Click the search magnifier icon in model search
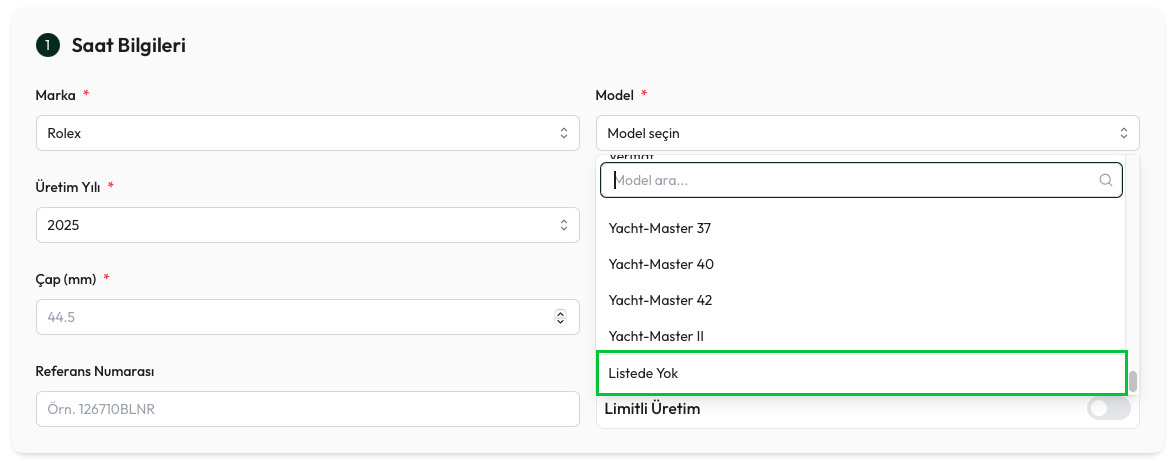Screen dimensions: 1176x465 (x=1106, y=180)
